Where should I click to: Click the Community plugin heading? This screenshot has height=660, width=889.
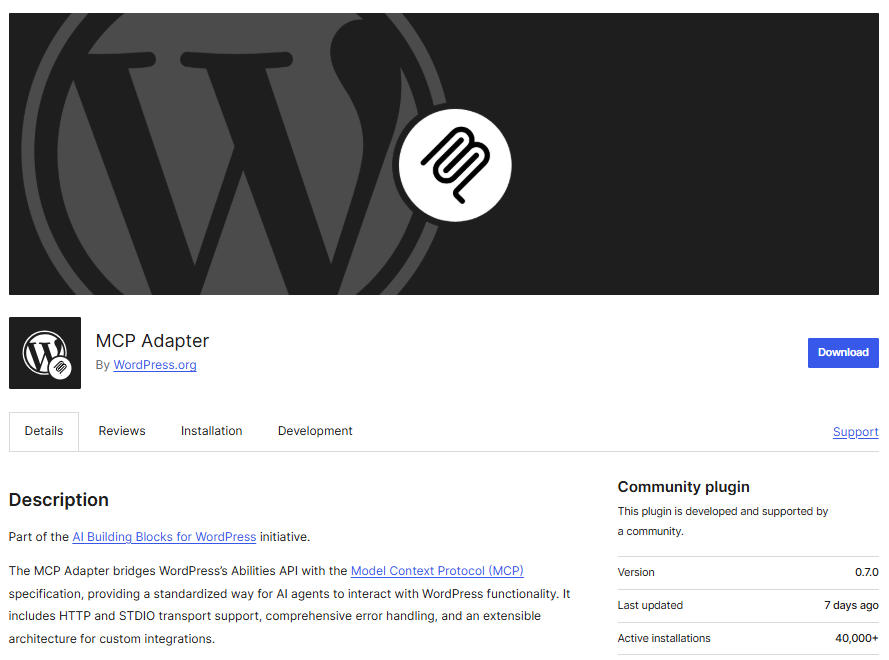point(684,486)
